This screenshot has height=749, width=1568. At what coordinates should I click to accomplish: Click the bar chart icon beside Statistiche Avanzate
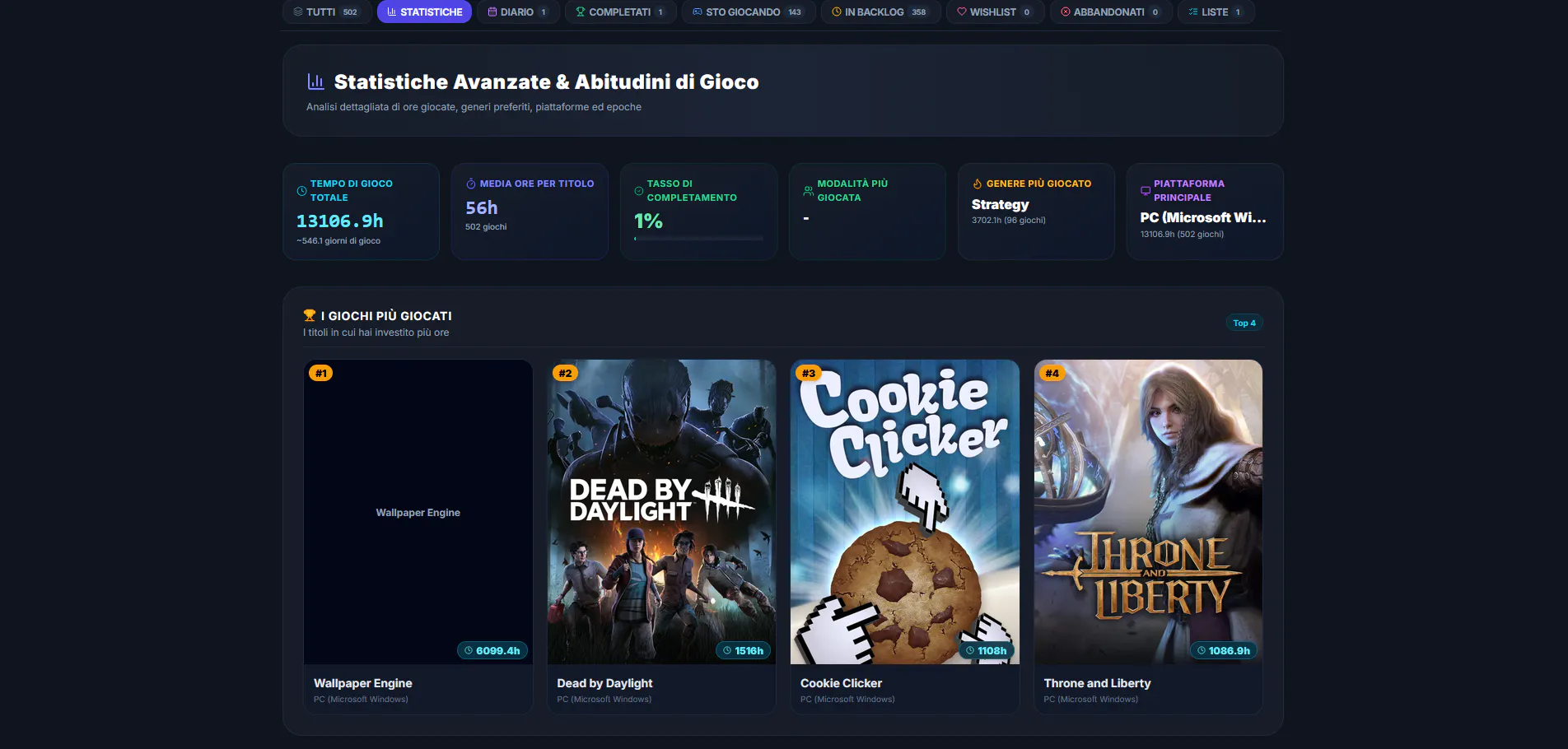pos(315,81)
